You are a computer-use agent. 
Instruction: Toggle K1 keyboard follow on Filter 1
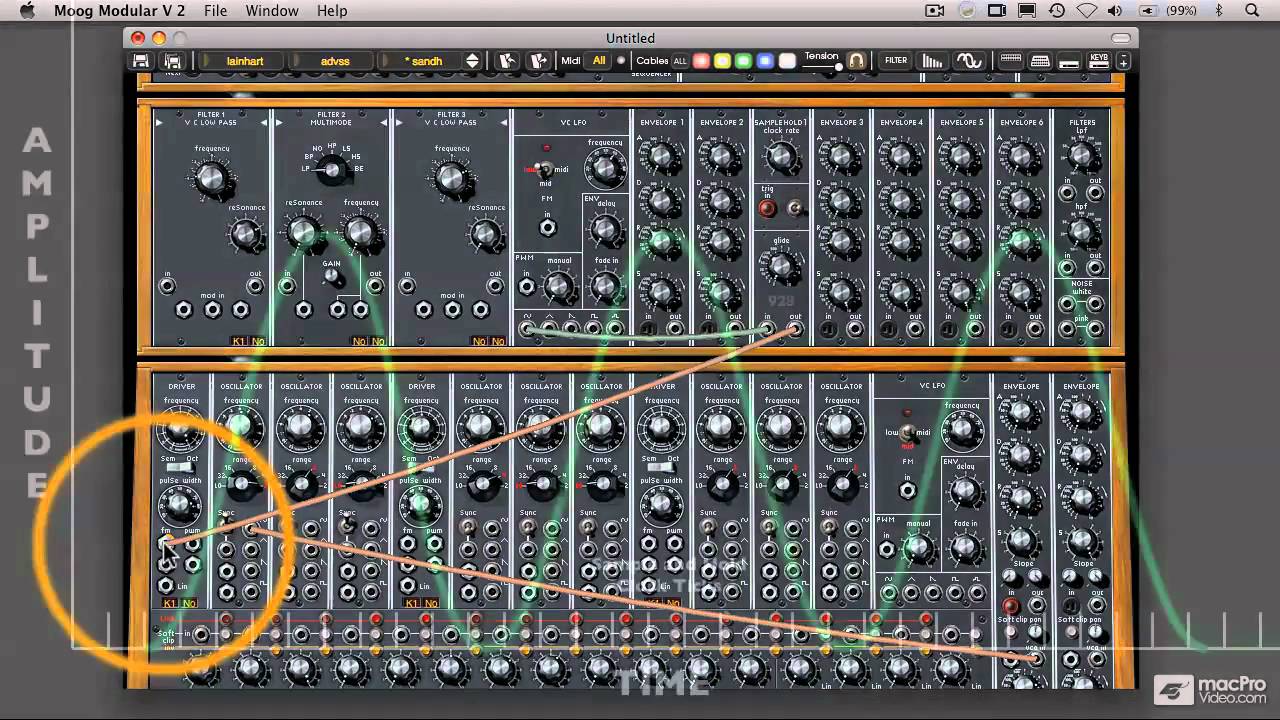click(x=239, y=341)
